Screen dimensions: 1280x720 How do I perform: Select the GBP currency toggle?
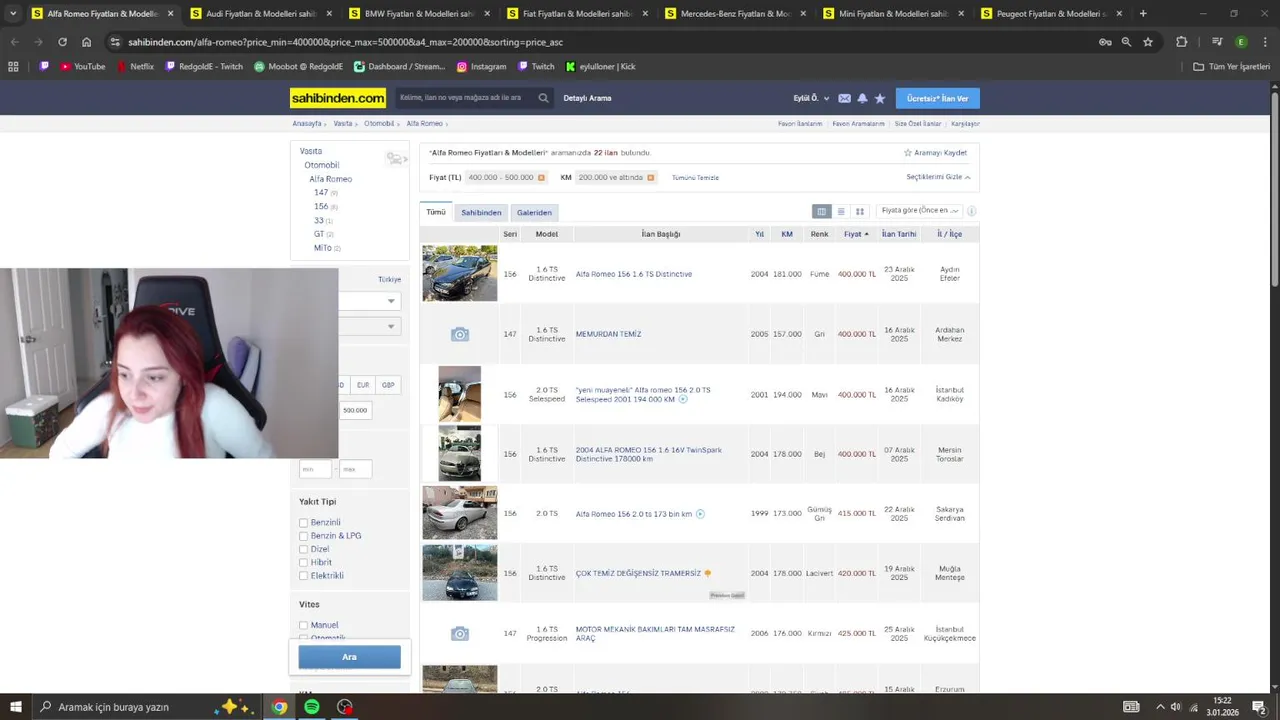(x=388, y=385)
